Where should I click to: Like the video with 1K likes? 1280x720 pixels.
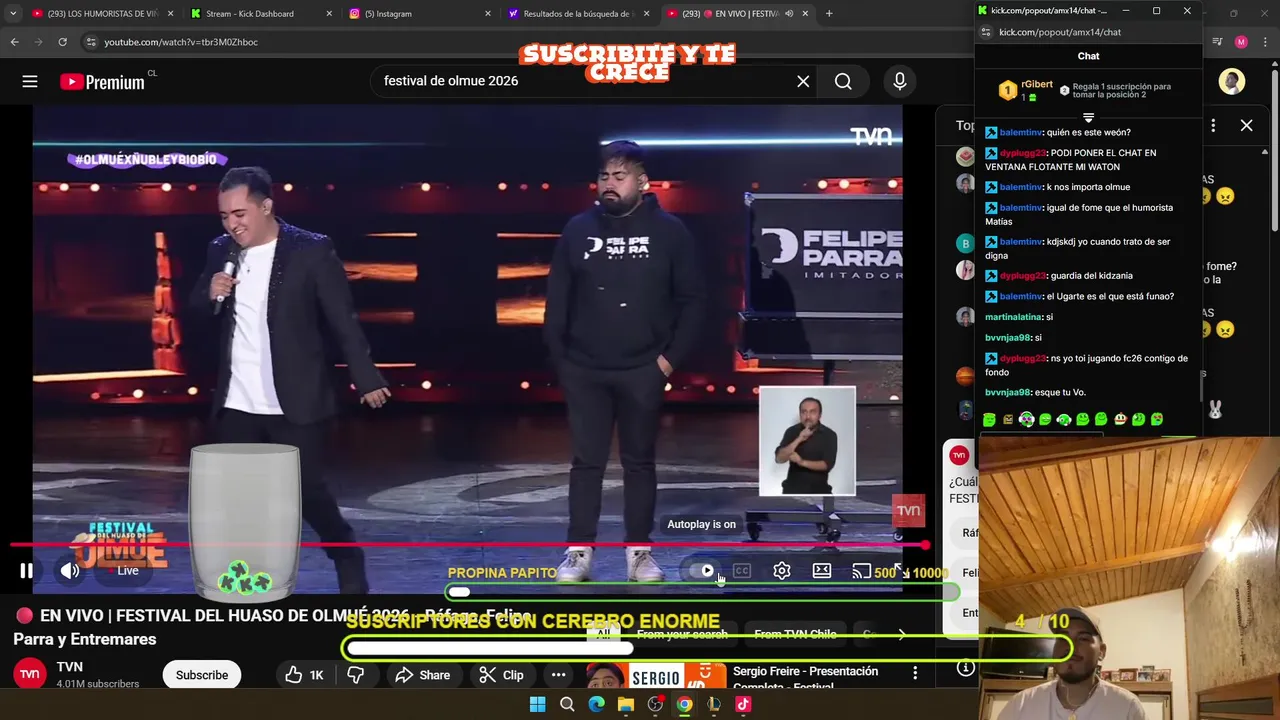coord(305,675)
